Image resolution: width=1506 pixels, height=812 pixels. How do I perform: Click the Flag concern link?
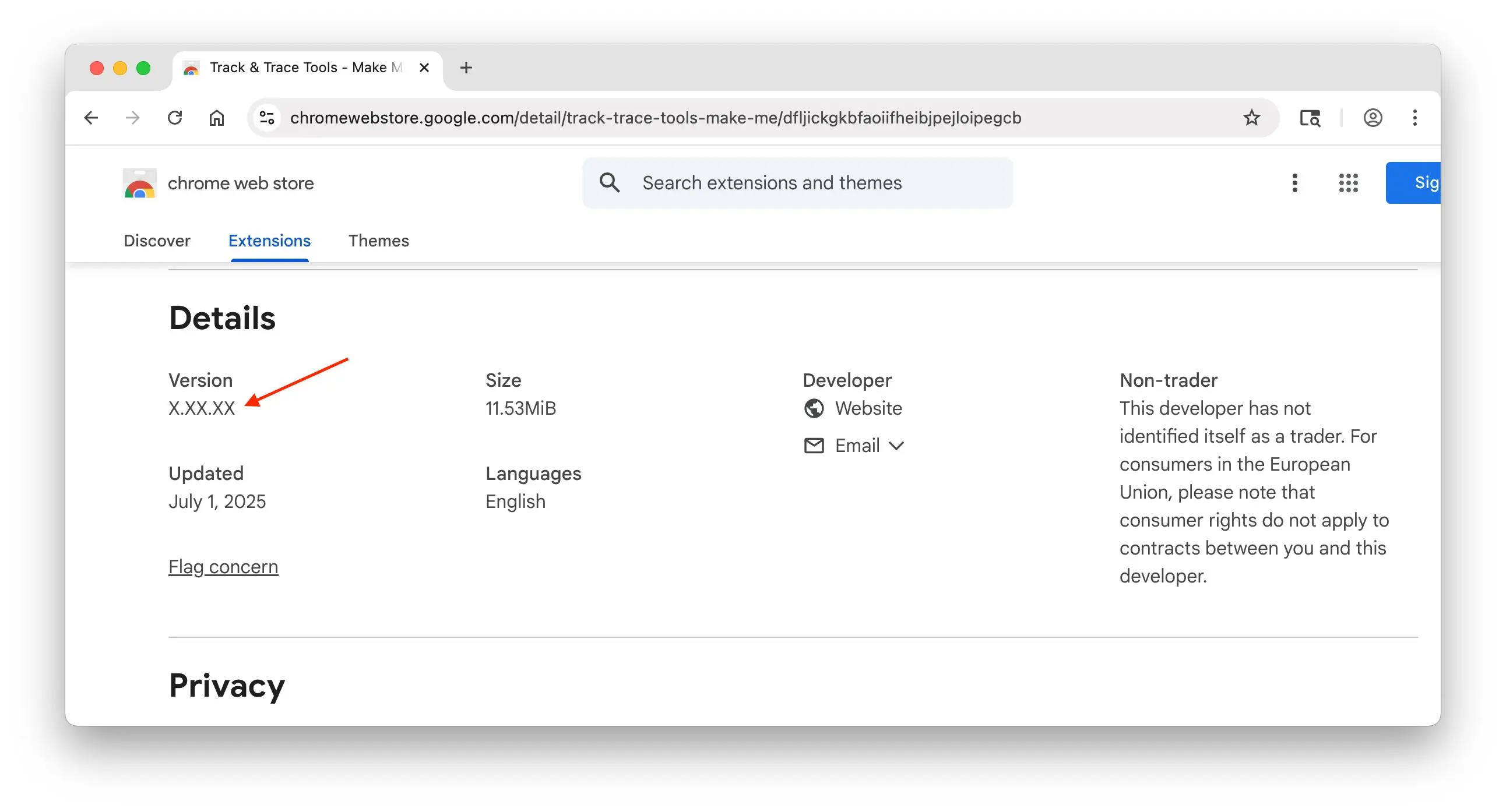[223, 567]
